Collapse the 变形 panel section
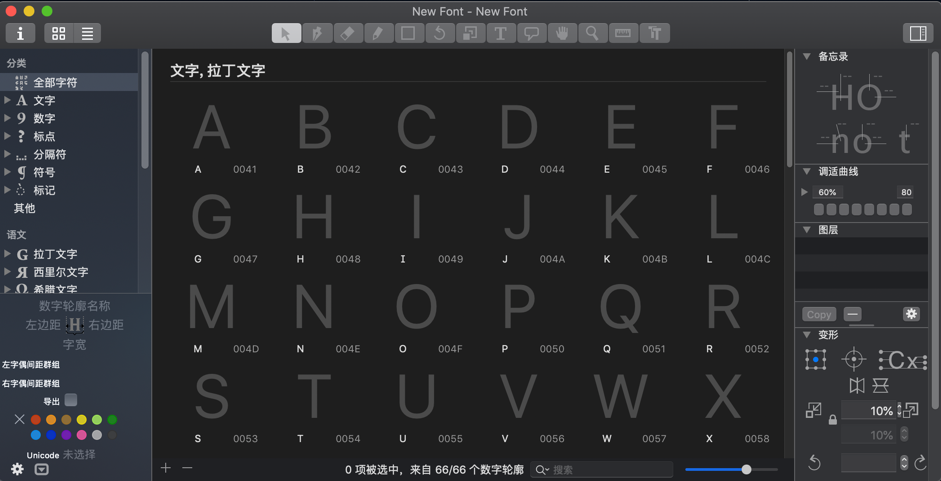This screenshot has width=941, height=481. 807,334
